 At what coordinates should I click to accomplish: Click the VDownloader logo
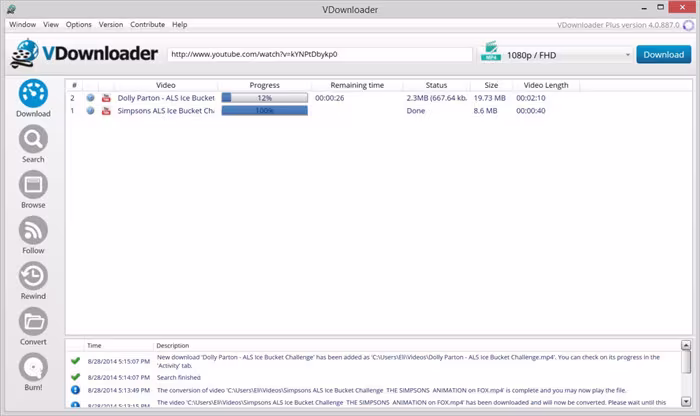pyautogui.click(x=83, y=54)
